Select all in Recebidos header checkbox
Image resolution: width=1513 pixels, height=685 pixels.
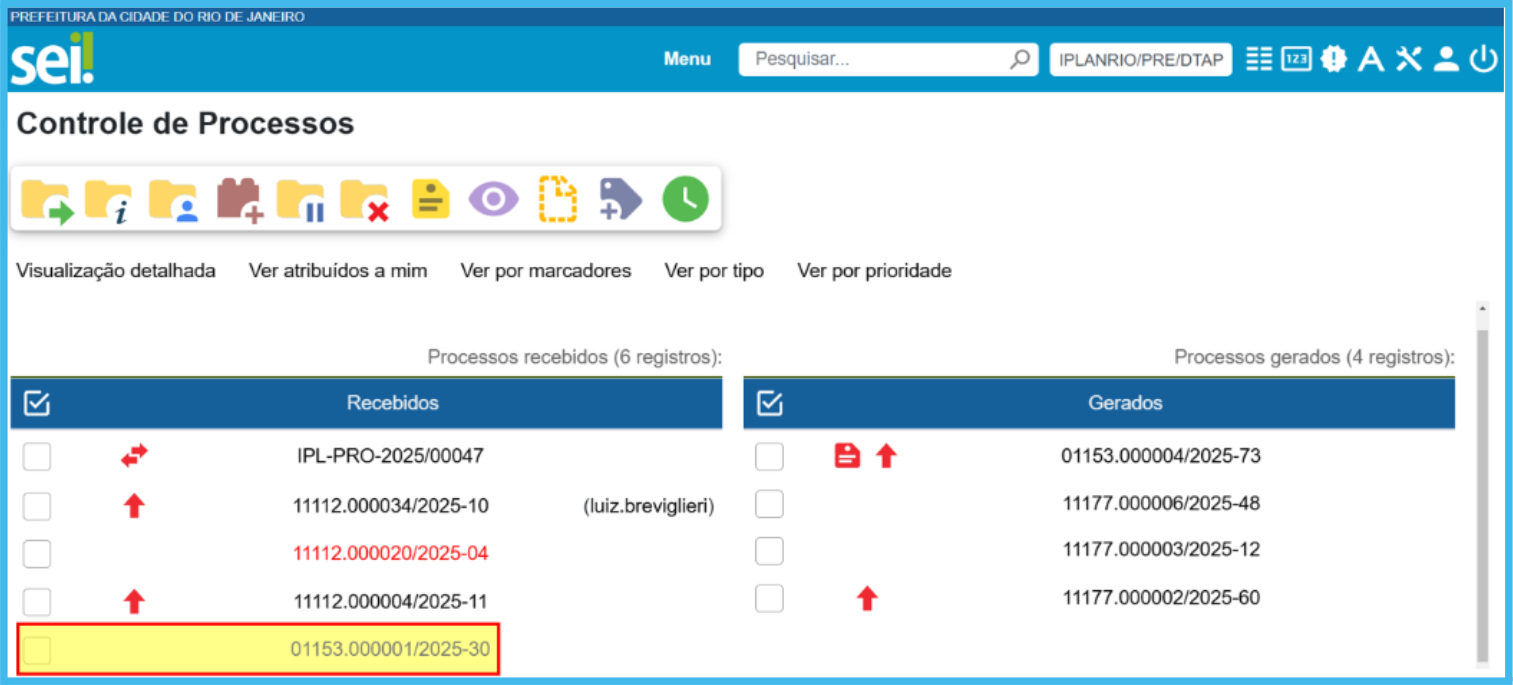pyautogui.click(x=37, y=403)
